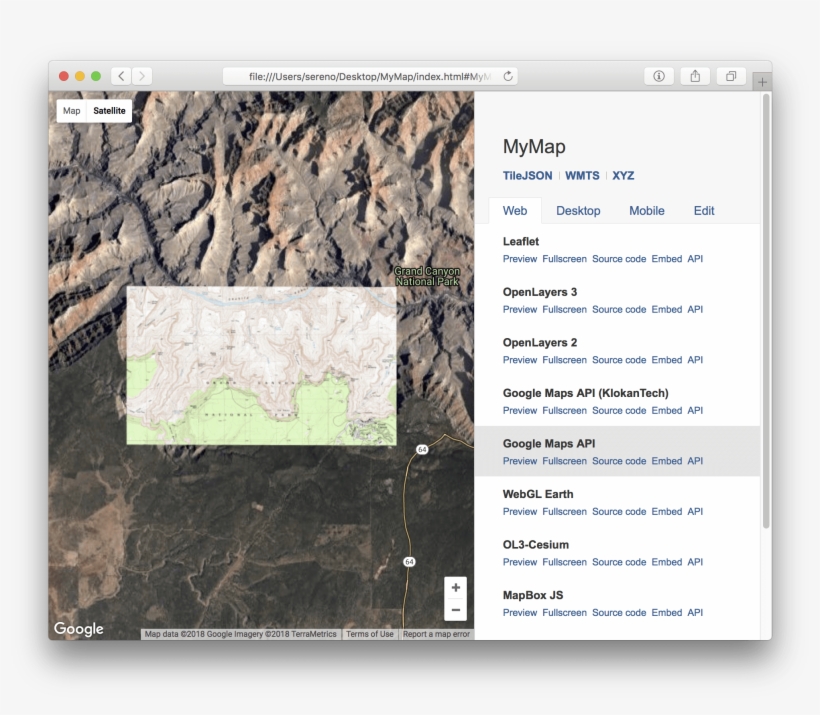820x715 pixels.
Task: Open WebGL Earth Fullscreen link
Action: coord(564,512)
